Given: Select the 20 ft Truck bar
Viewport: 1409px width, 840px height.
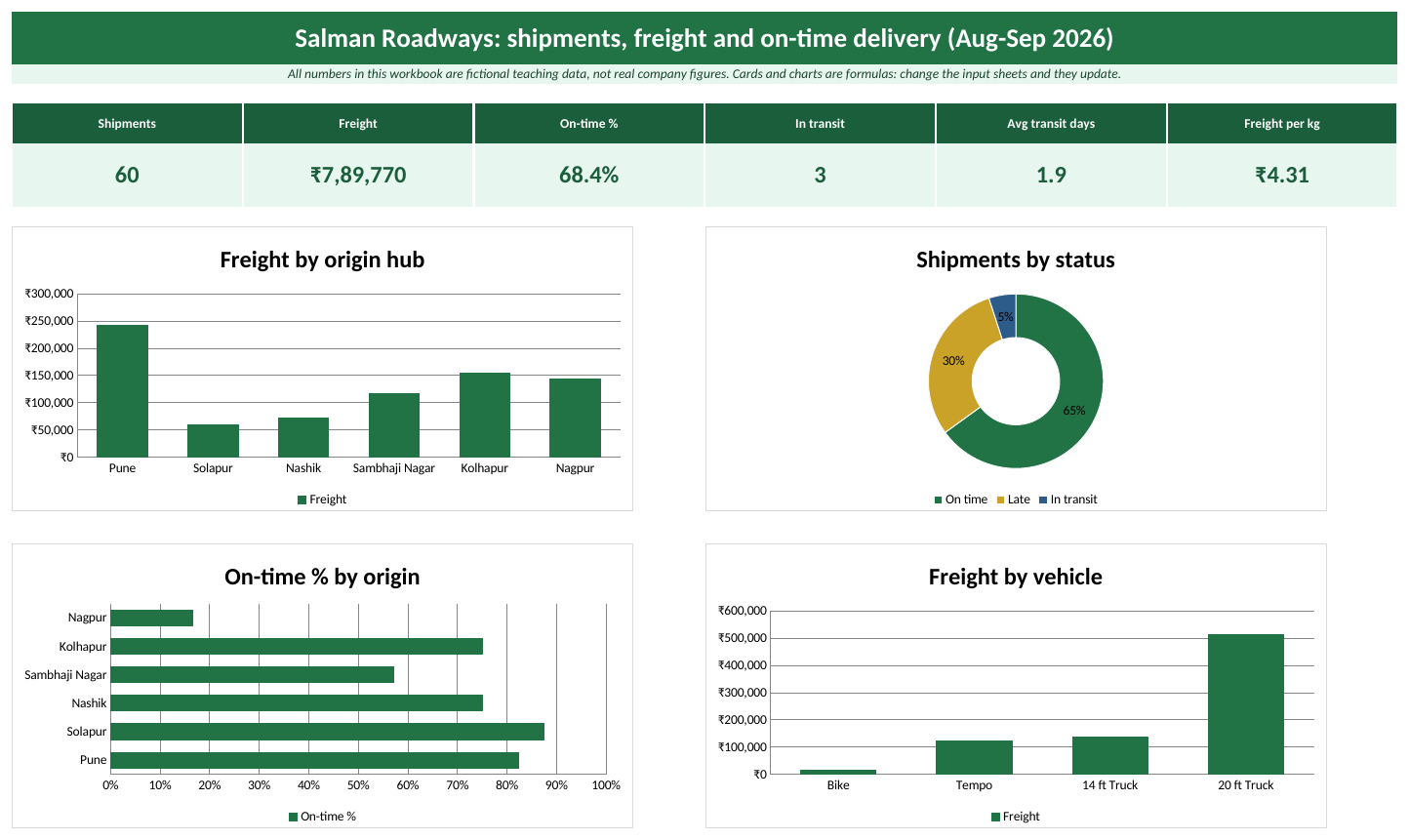Looking at the screenshot, I should click(x=1246, y=703).
